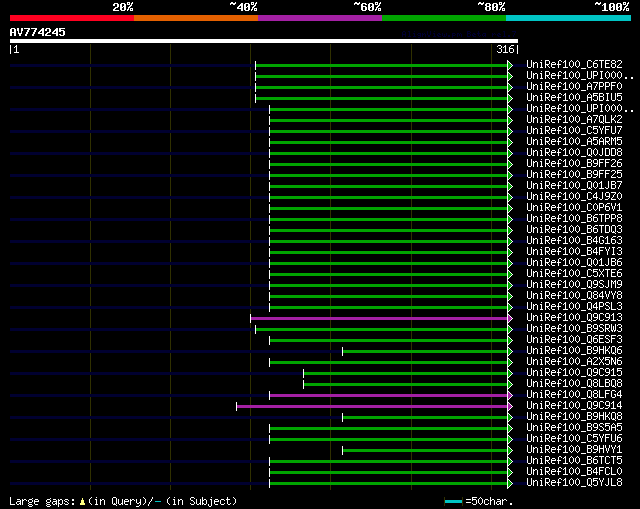
Task: Click the cyan 50char scale bar sample
Action: pyautogui.click(x=453, y=501)
